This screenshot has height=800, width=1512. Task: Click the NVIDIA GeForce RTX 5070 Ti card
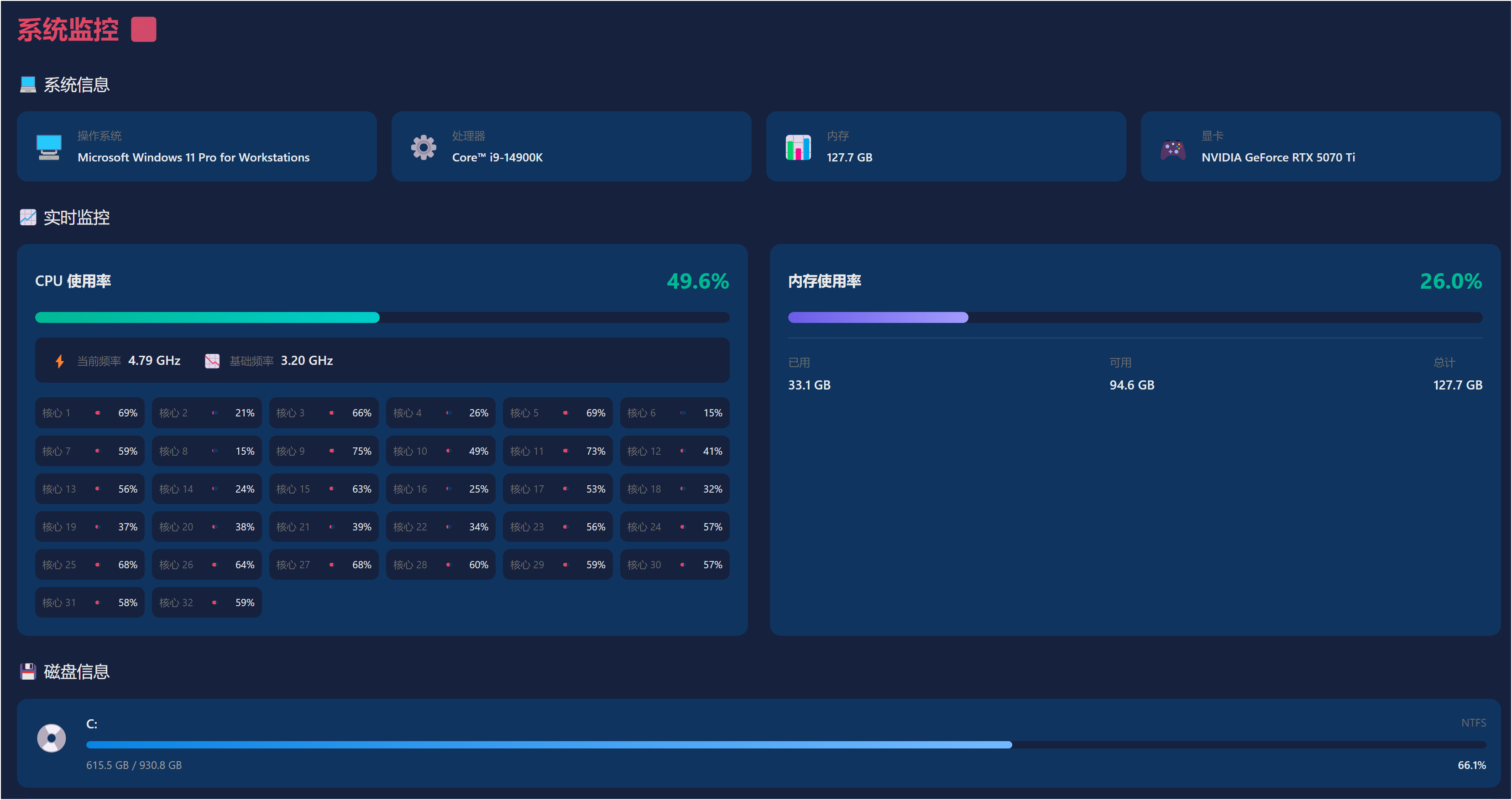(1320, 146)
